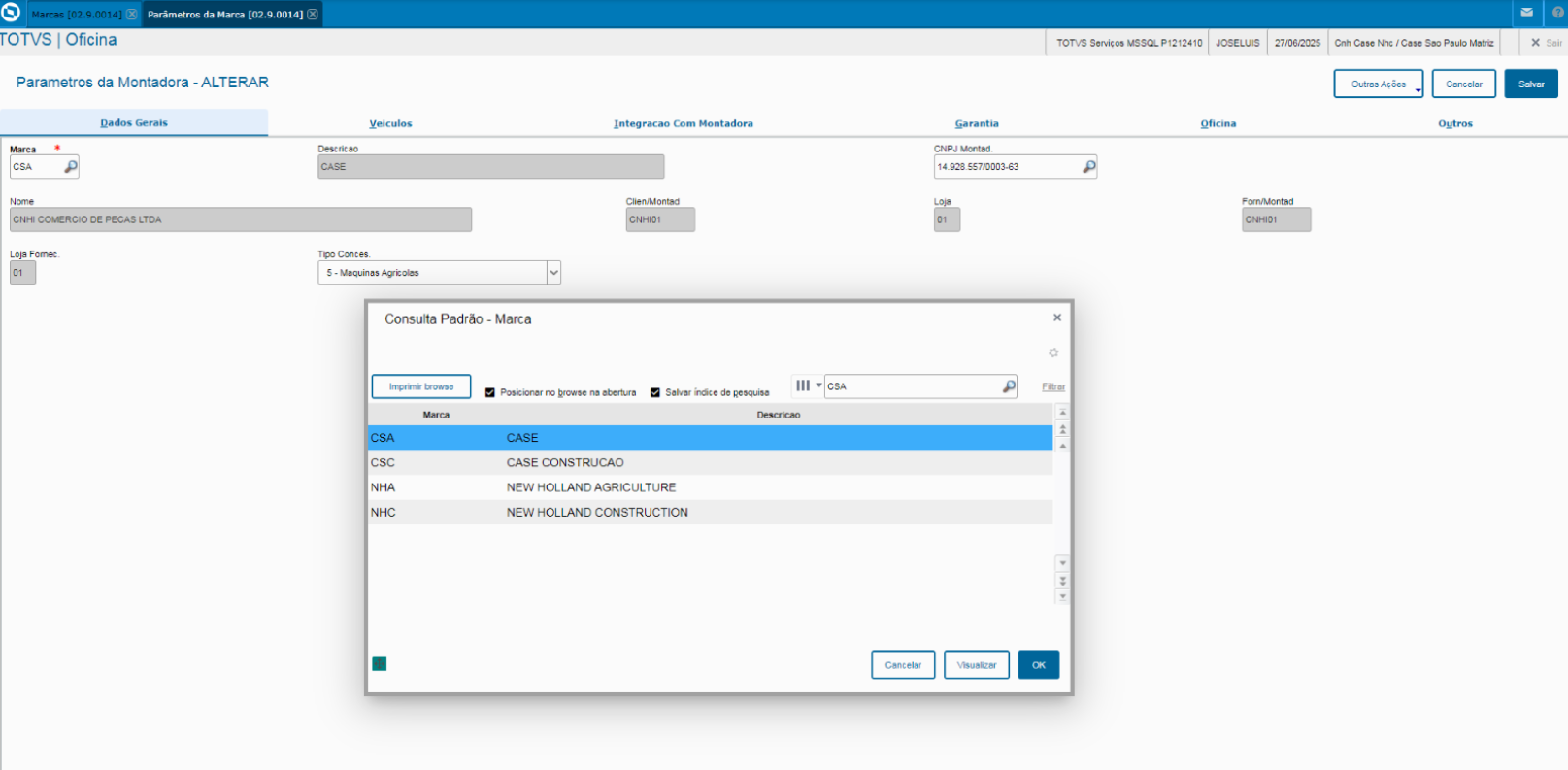Click the Nome field CNHI COMERCIO DE PECAS
The image size is (1568, 770).
pos(241,219)
